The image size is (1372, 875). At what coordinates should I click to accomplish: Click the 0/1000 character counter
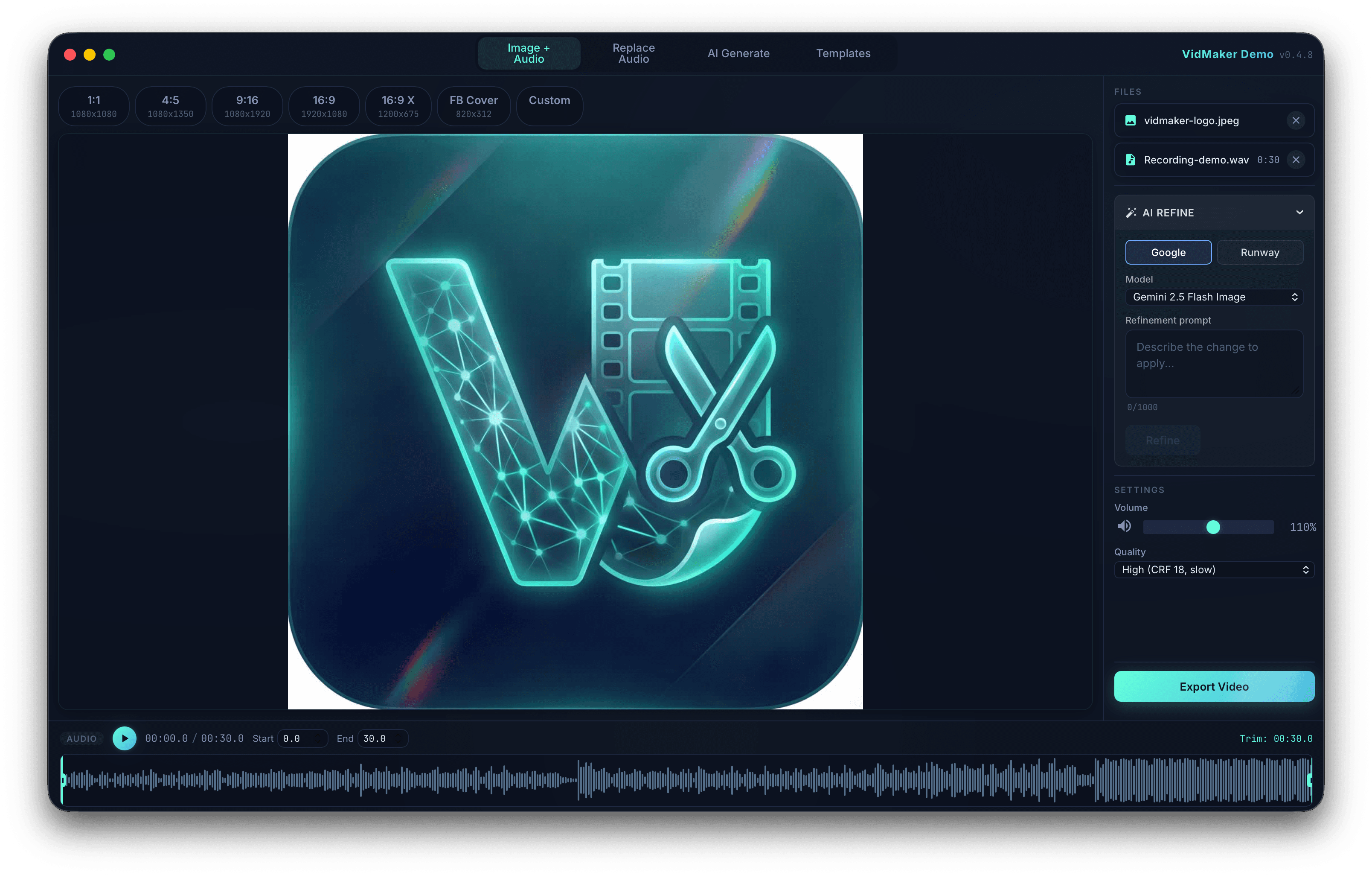click(1142, 407)
